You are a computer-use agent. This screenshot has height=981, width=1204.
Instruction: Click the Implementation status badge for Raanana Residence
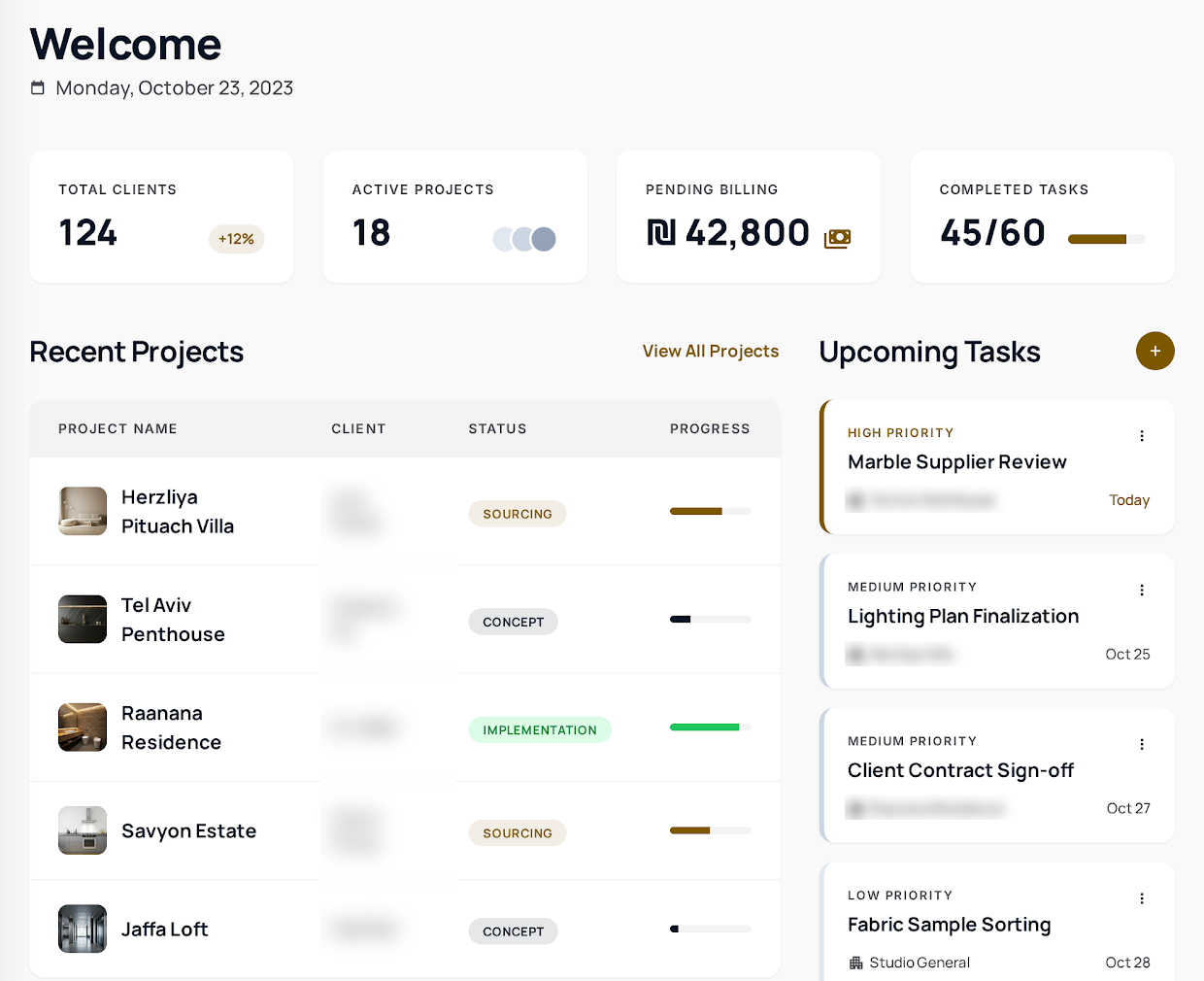540,729
